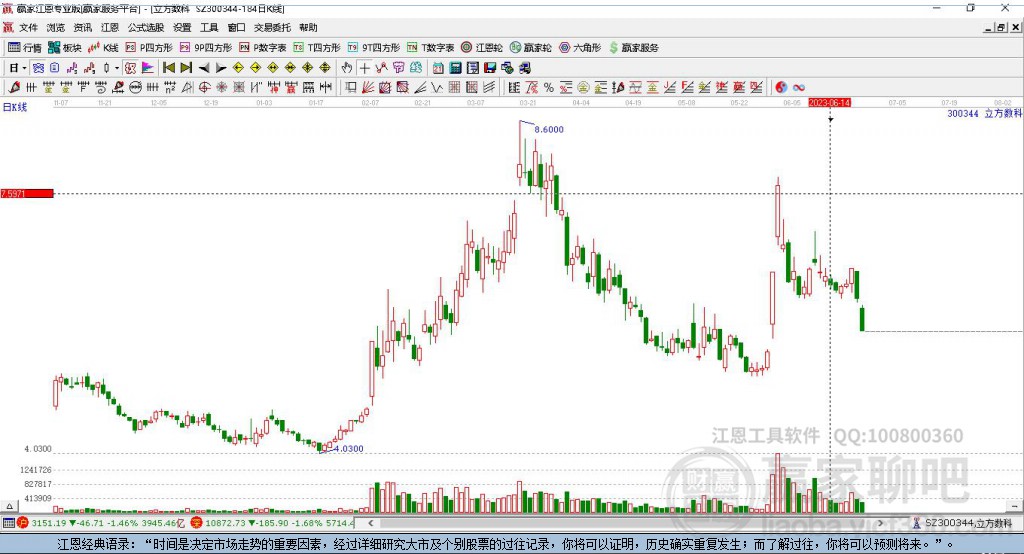Click the red circular target icon
This screenshot has width=1024, height=554.
[204, 87]
